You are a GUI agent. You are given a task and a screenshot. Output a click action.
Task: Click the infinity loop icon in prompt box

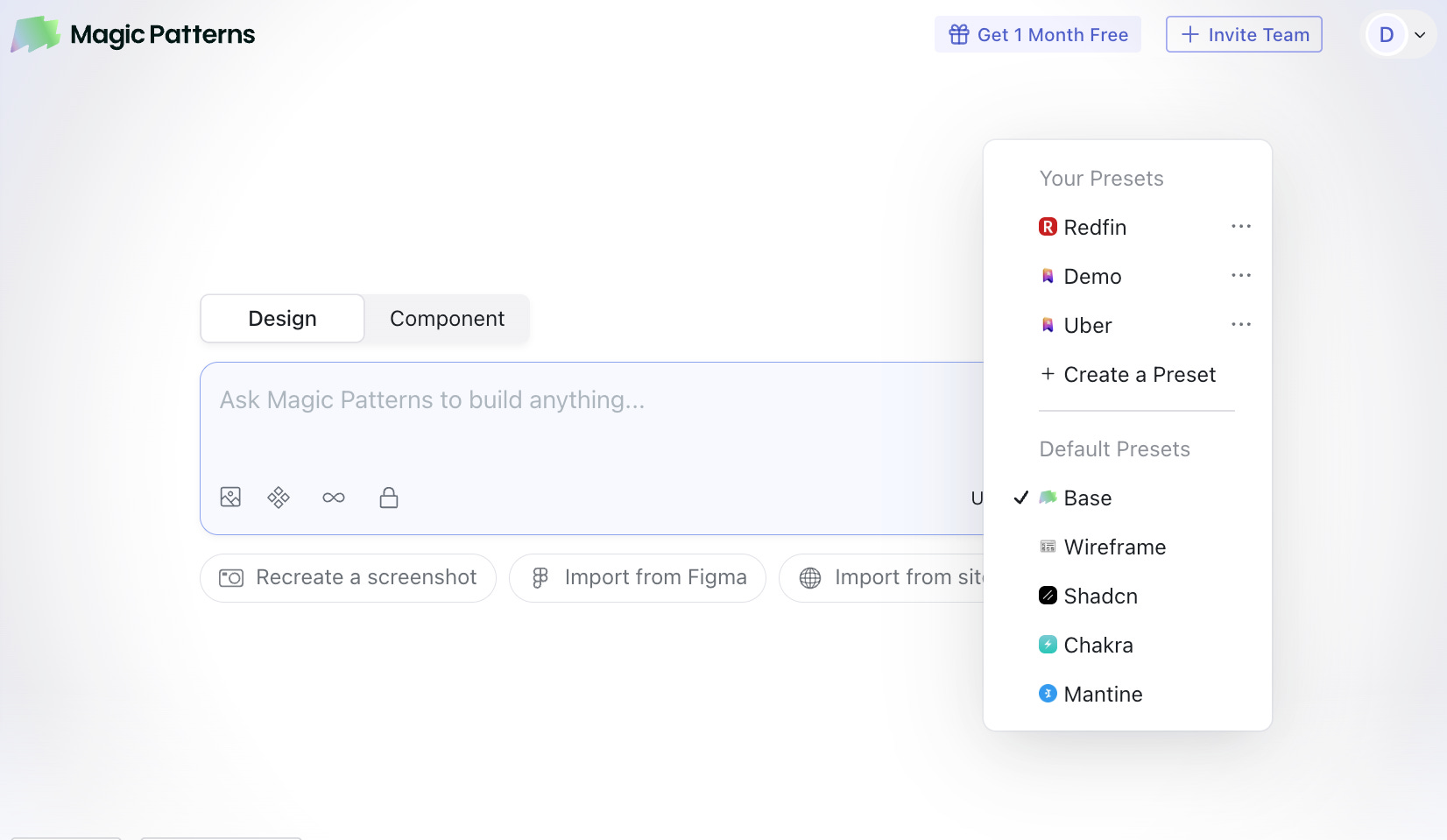tap(334, 498)
